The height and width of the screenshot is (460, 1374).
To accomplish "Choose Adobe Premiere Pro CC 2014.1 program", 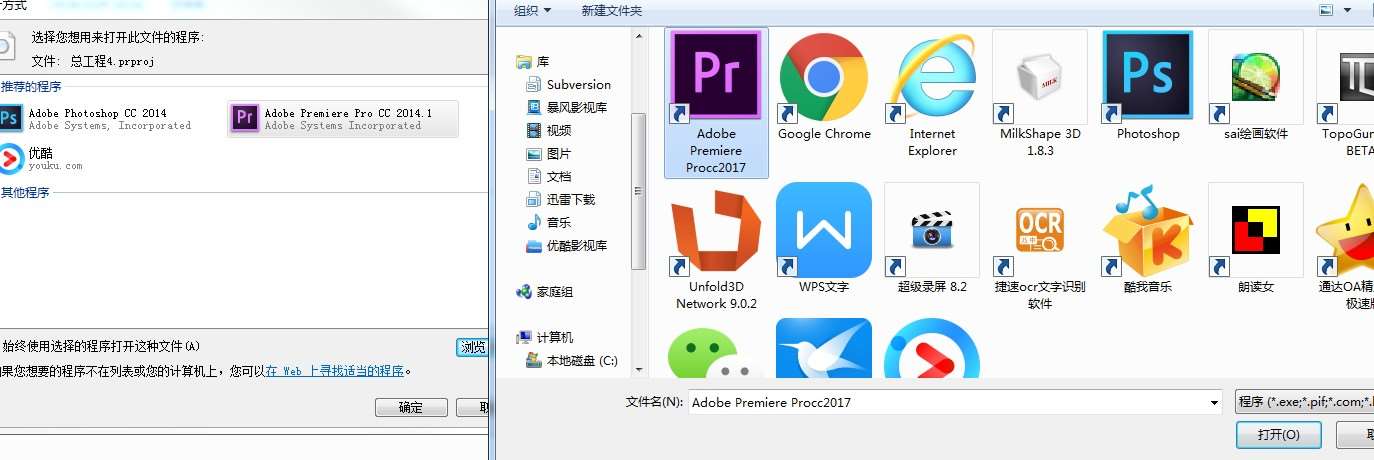I will click(343, 119).
